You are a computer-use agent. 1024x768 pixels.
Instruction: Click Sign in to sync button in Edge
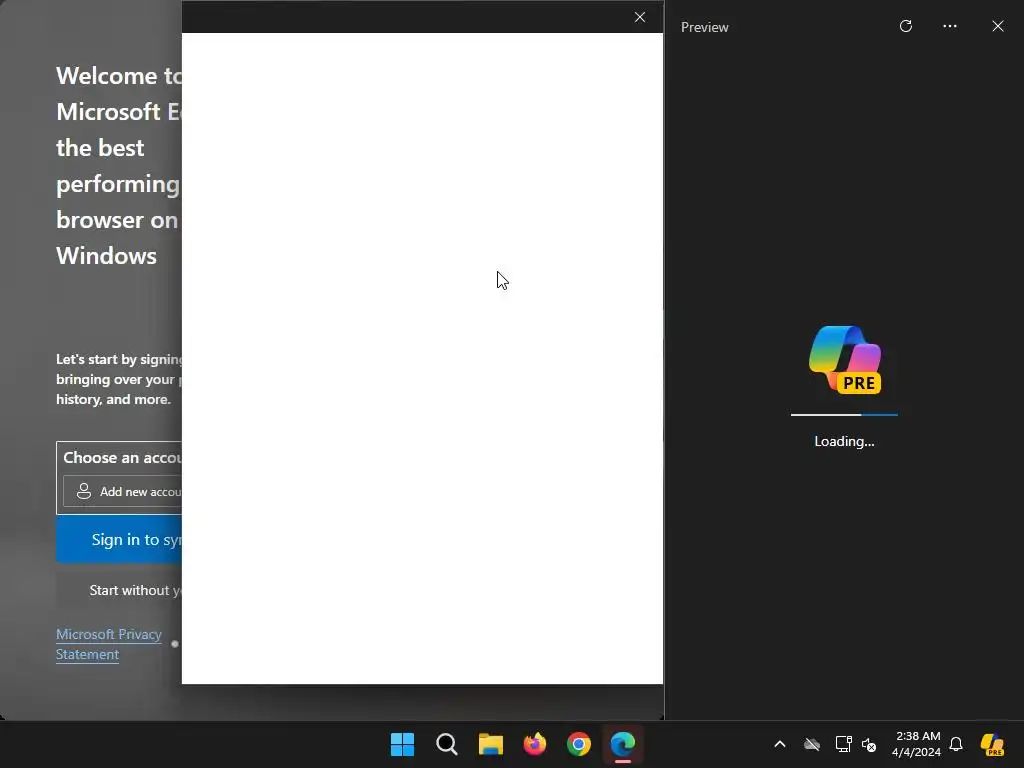point(119,539)
